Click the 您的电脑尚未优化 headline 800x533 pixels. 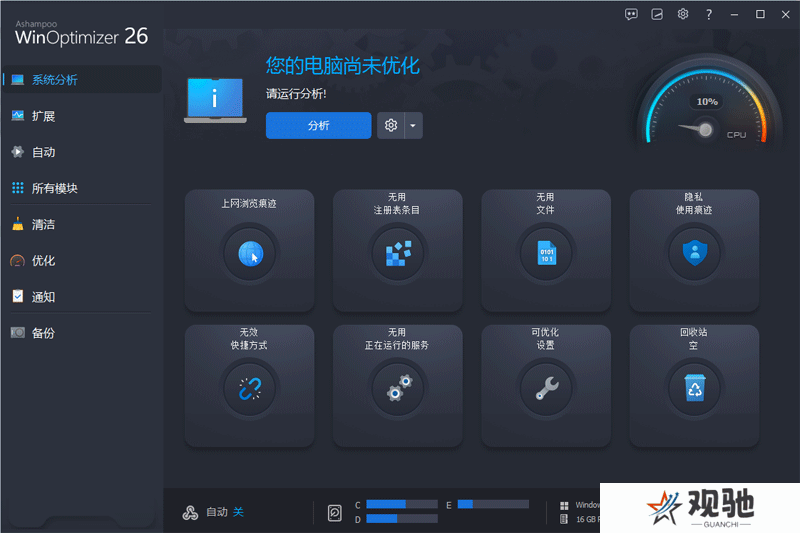click(342, 66)
